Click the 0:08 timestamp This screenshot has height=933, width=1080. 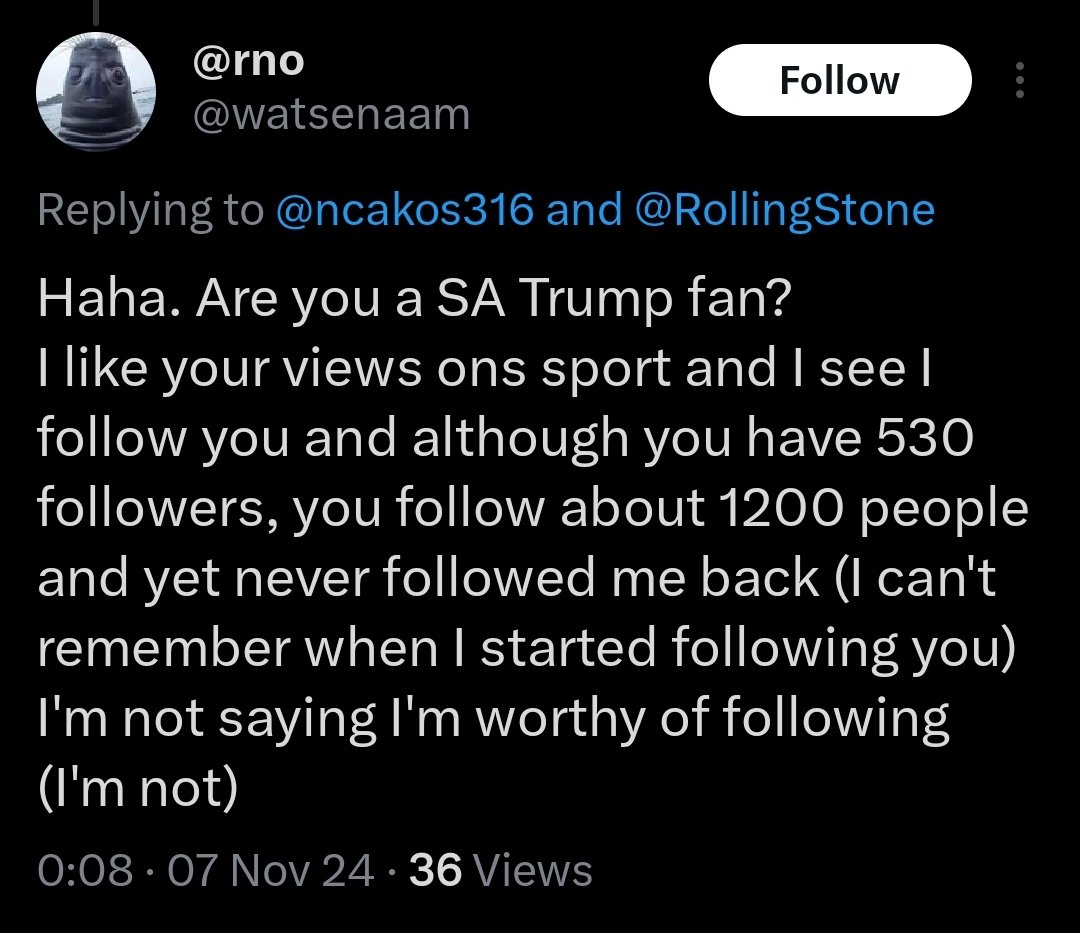pyautogui.click(x=84, y=870)
